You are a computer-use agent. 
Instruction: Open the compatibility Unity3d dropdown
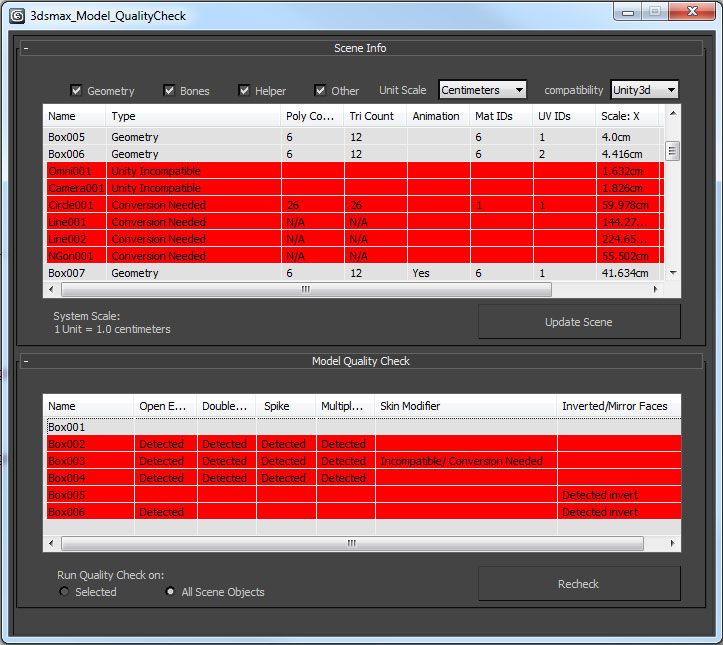tap(644, 90)
